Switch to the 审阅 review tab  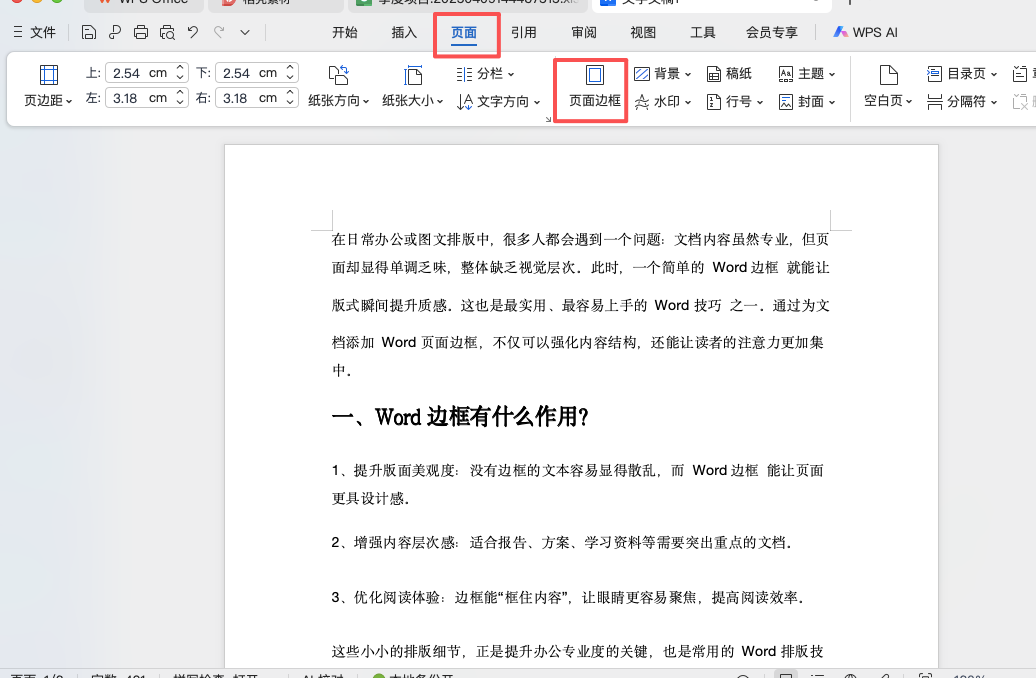coord(584,32)
